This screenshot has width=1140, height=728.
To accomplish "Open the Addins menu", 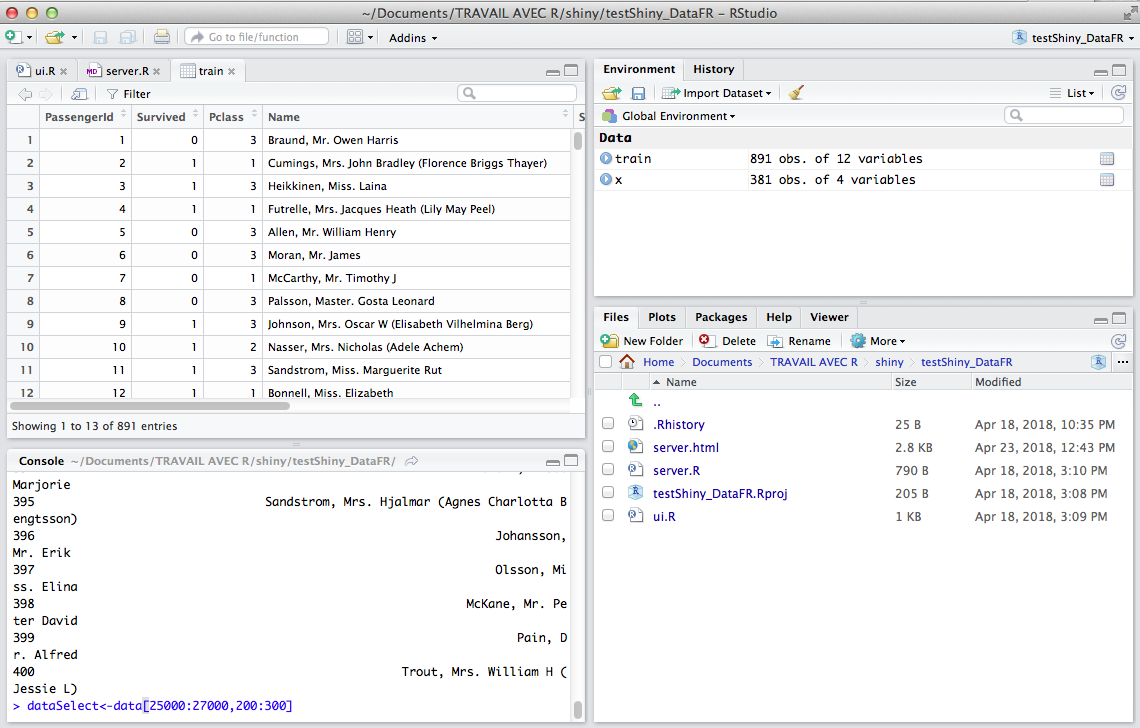I will 412,38.
